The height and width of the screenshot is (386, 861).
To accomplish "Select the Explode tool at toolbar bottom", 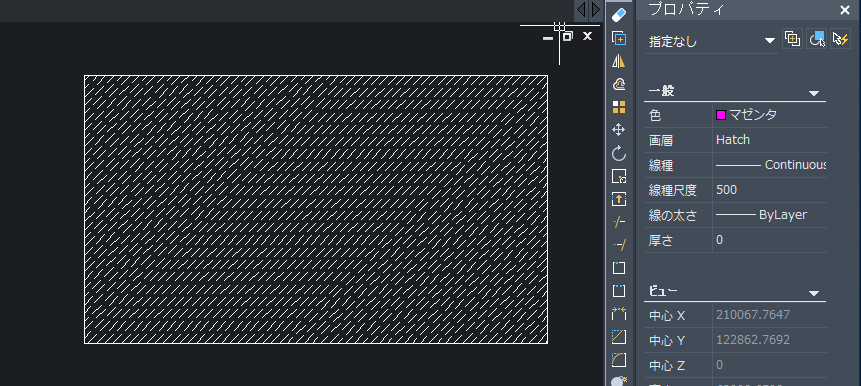I will pyautogui.click(x=619, y=381).
